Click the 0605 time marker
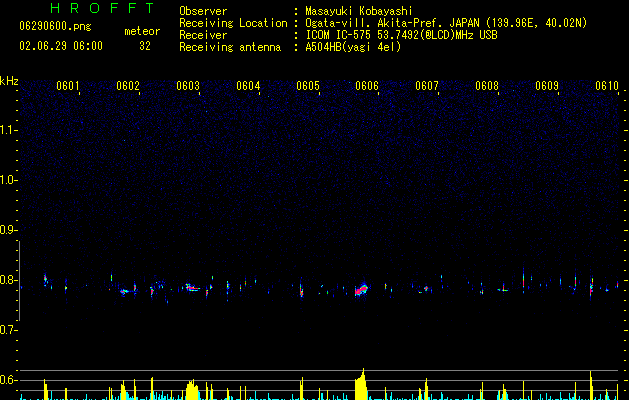 pyautogui.click(x=308, y=86)
